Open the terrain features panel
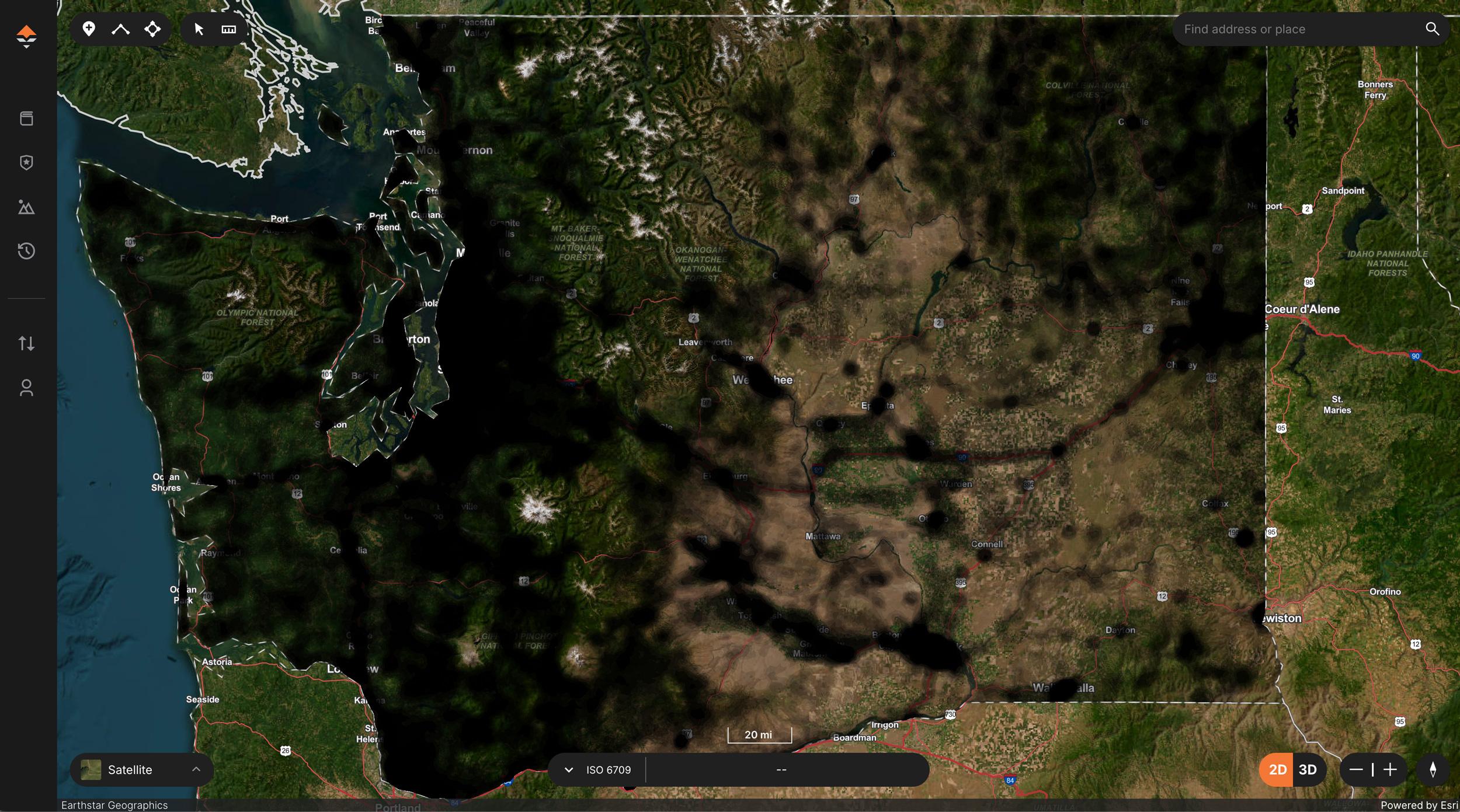1460x812 pixels. click(27, 207)
